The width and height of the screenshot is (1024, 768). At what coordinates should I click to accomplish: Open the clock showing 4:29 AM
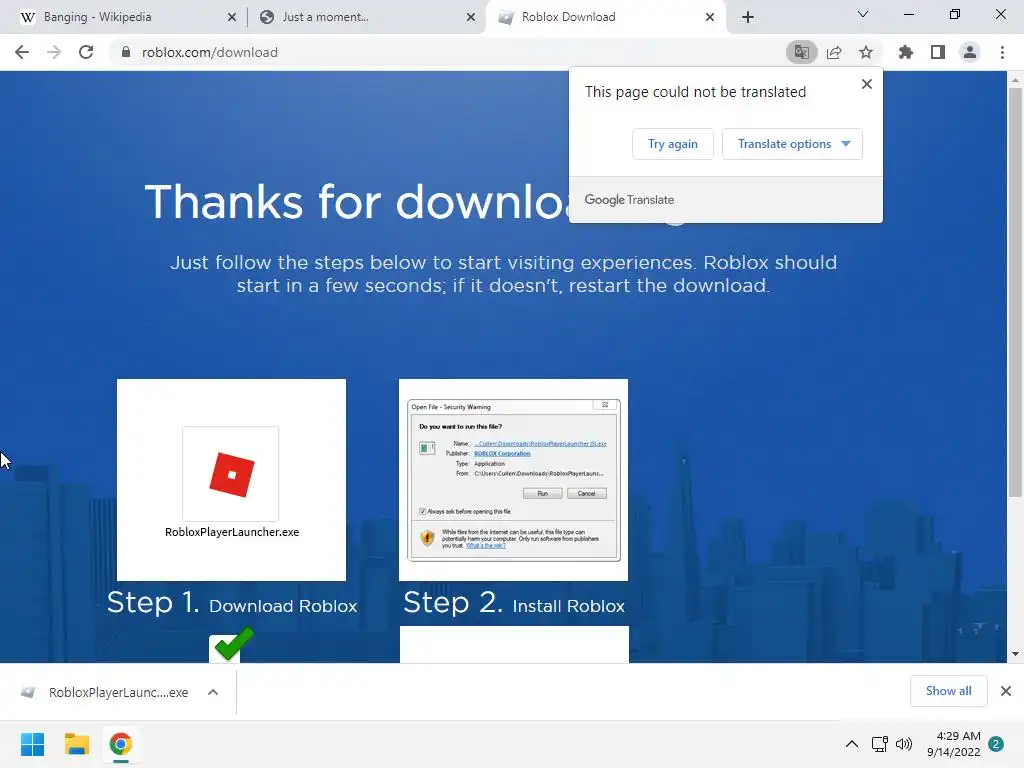click(953, 744)
